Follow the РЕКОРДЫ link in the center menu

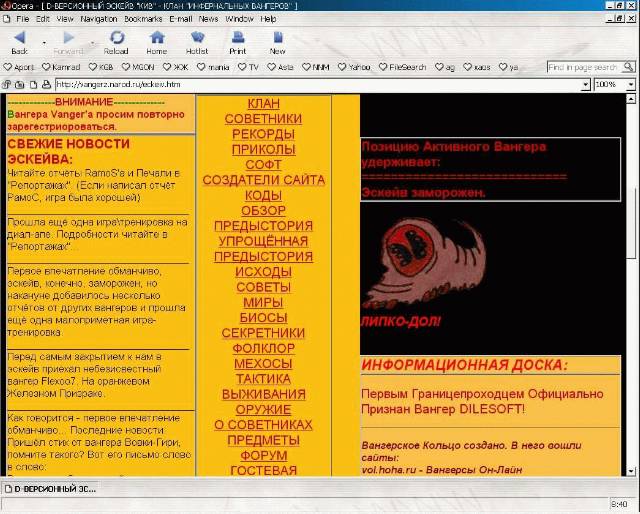(263, 134)
